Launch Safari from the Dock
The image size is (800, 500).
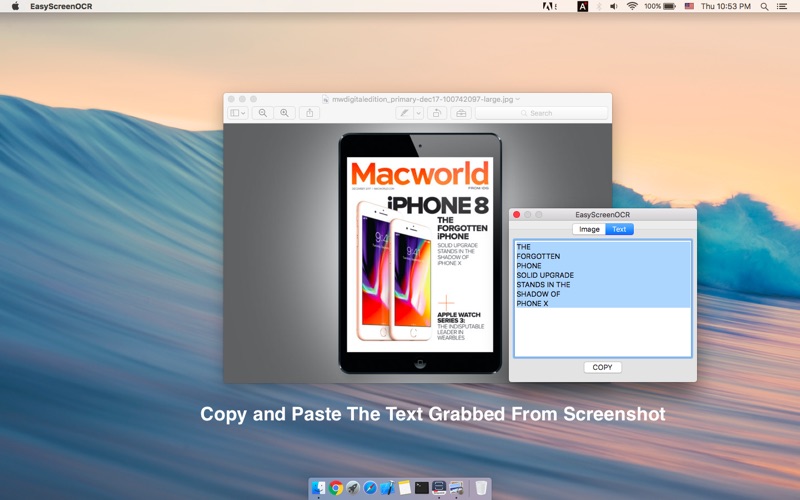370,488
